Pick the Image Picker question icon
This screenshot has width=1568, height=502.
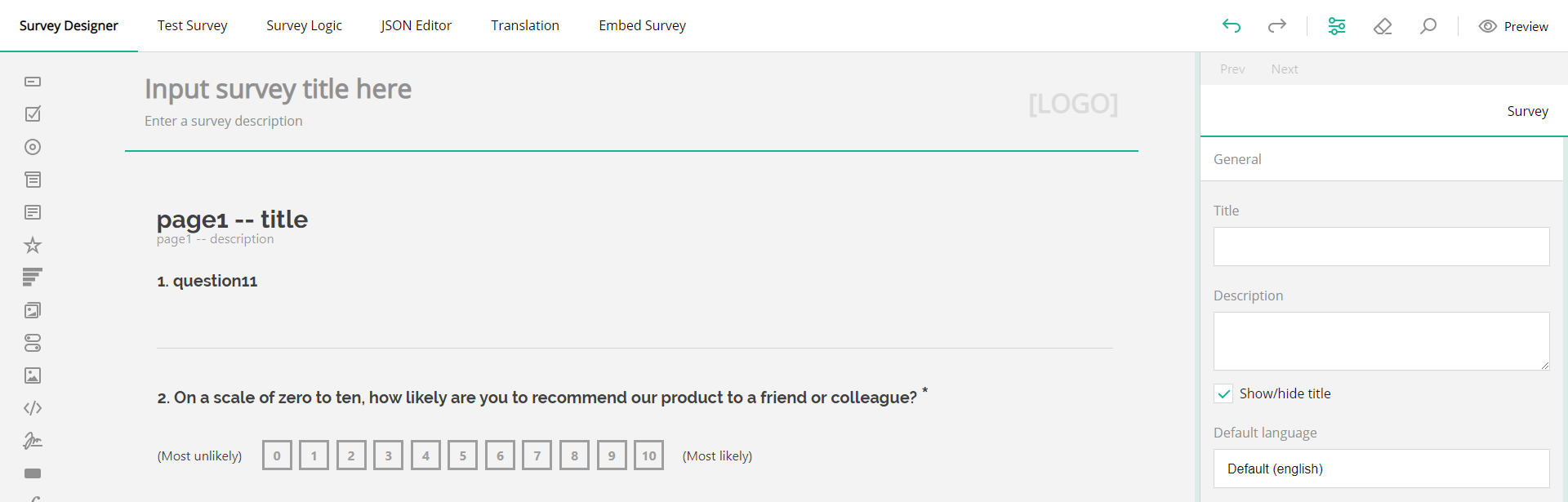pos(33,310)
